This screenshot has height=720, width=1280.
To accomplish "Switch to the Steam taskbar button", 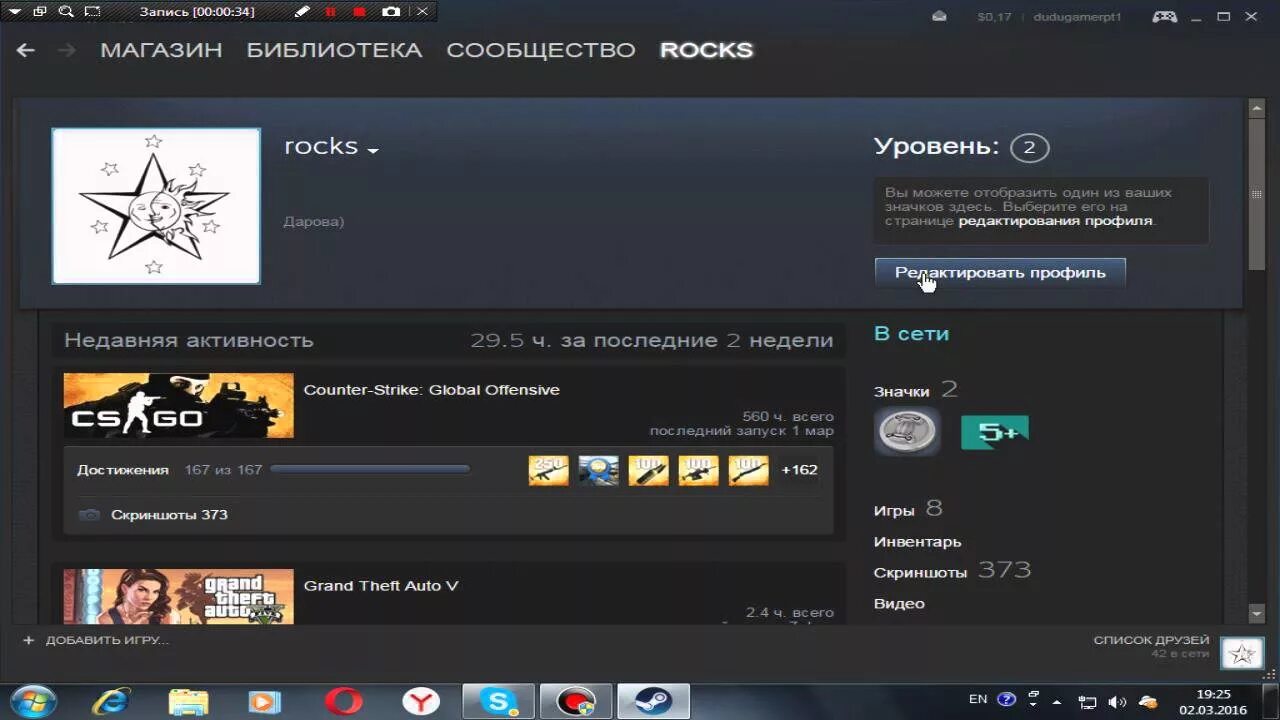I will pos(653,701).
